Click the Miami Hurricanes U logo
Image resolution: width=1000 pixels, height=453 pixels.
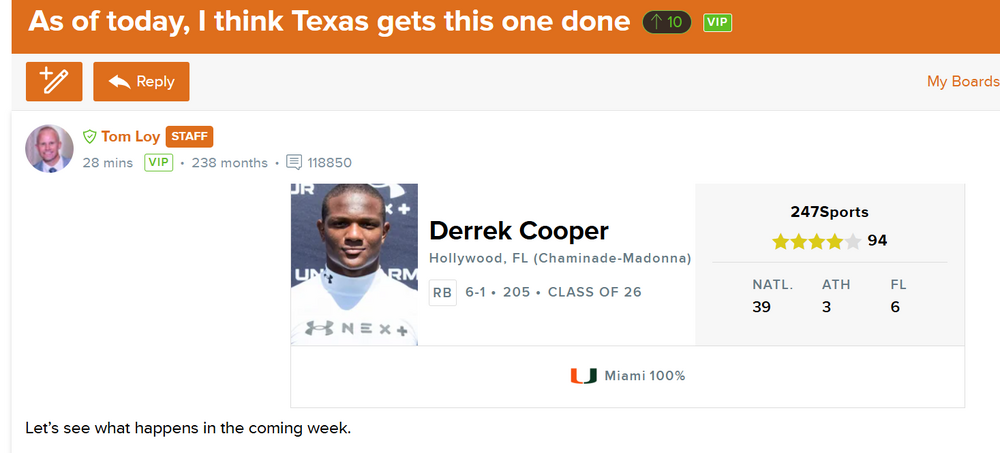[x=583, y=376]
